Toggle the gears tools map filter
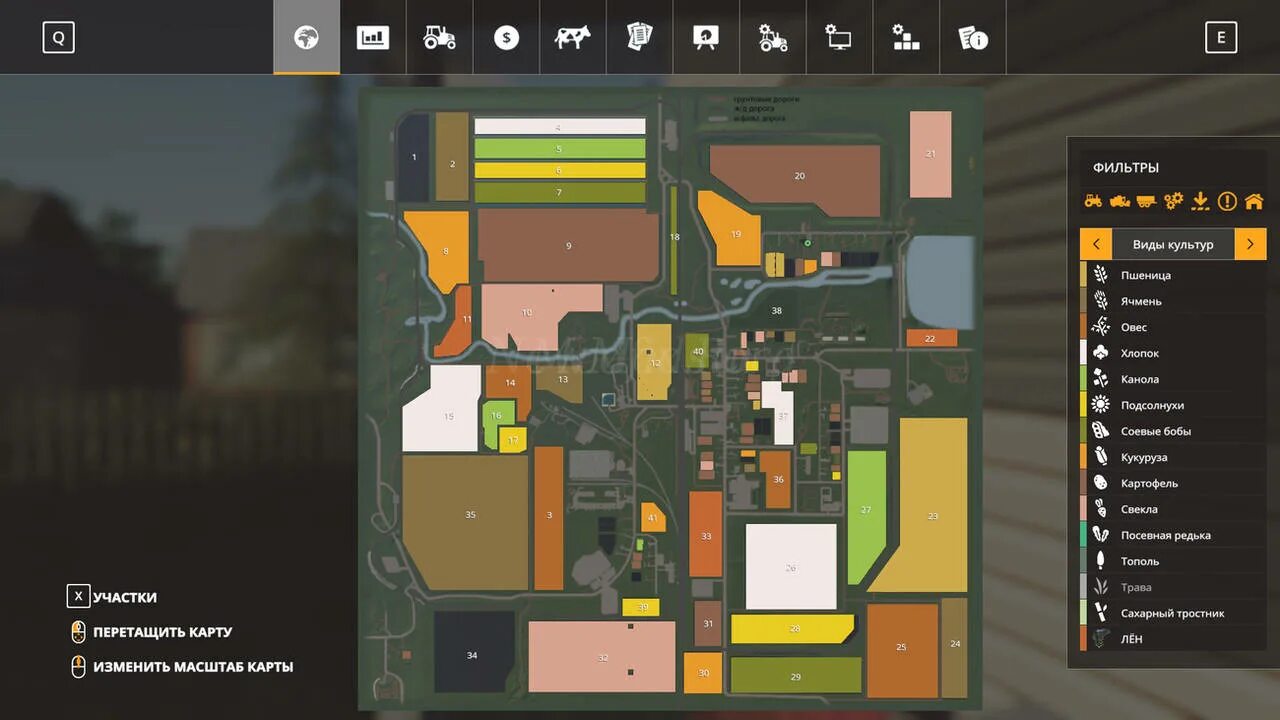1280x720 pixels. tap(1173, 201)
